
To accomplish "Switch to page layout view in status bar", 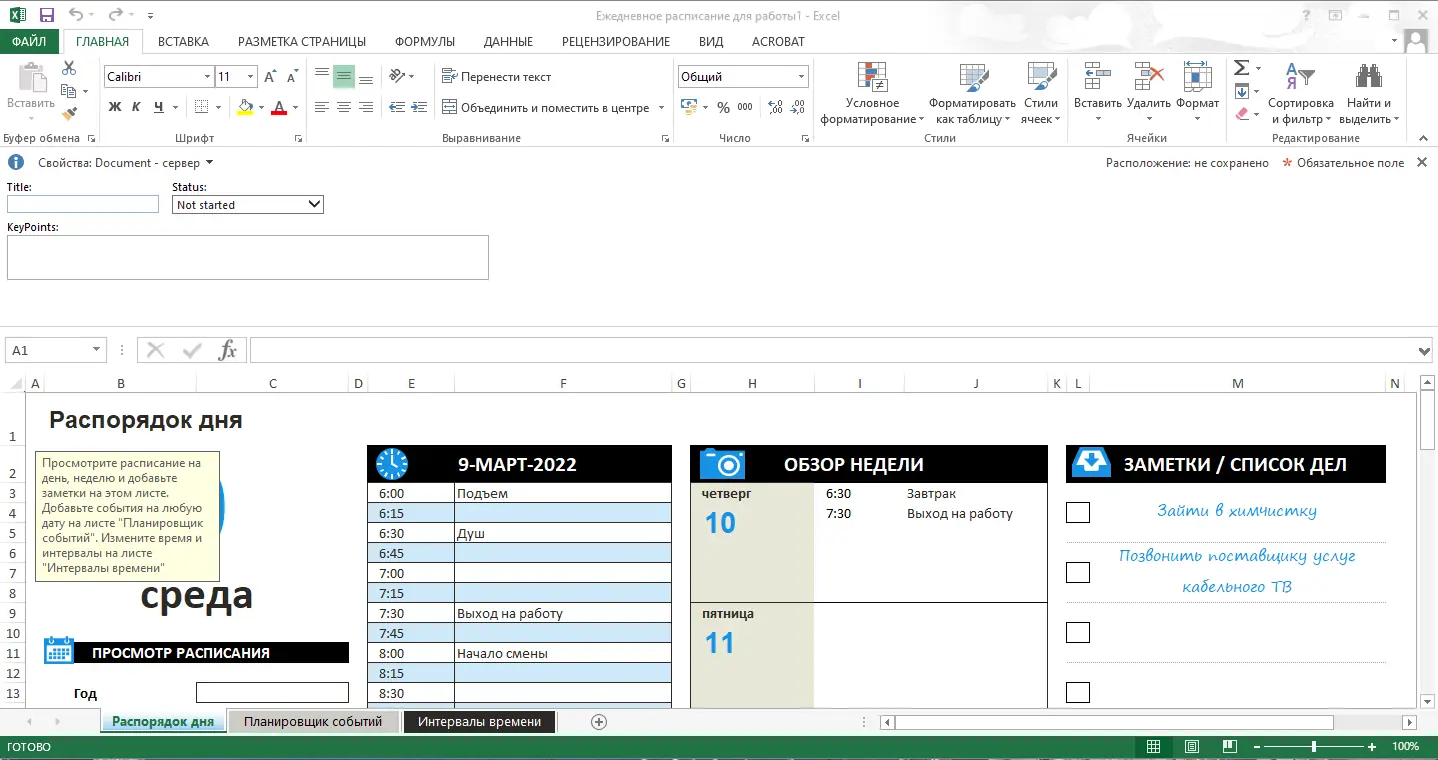I will click(1190, 746).
